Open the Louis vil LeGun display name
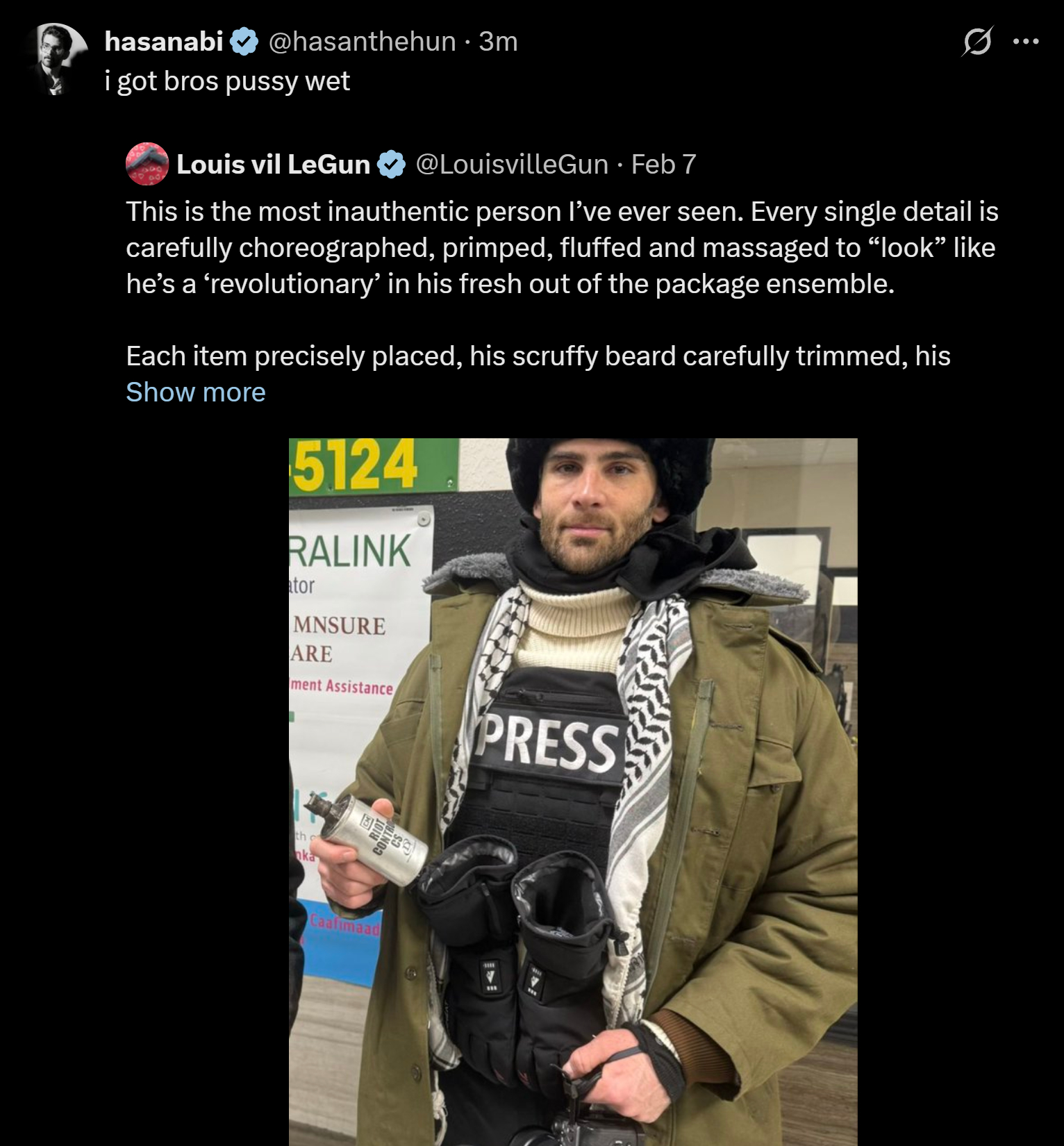 (x=273, y=165)
